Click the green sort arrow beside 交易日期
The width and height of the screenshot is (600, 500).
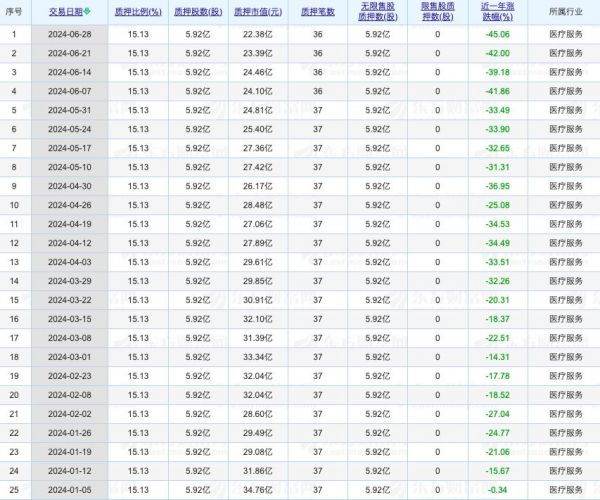(87, 11)
